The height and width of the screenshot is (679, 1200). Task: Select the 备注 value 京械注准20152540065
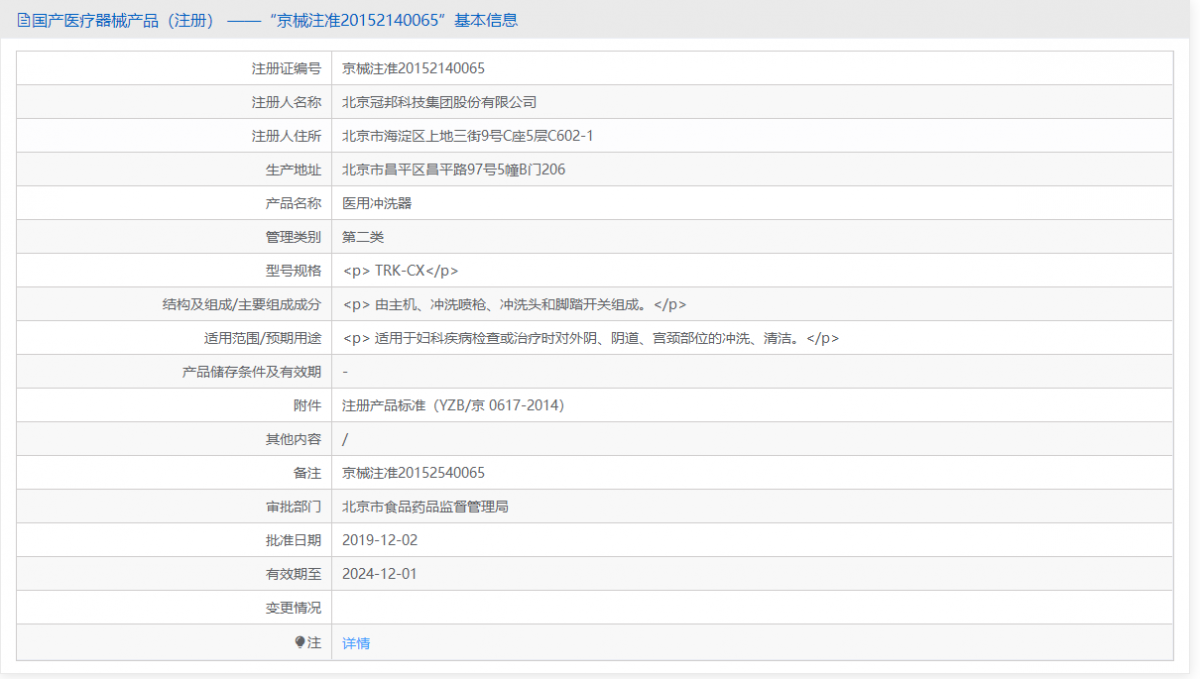point(415,472)
